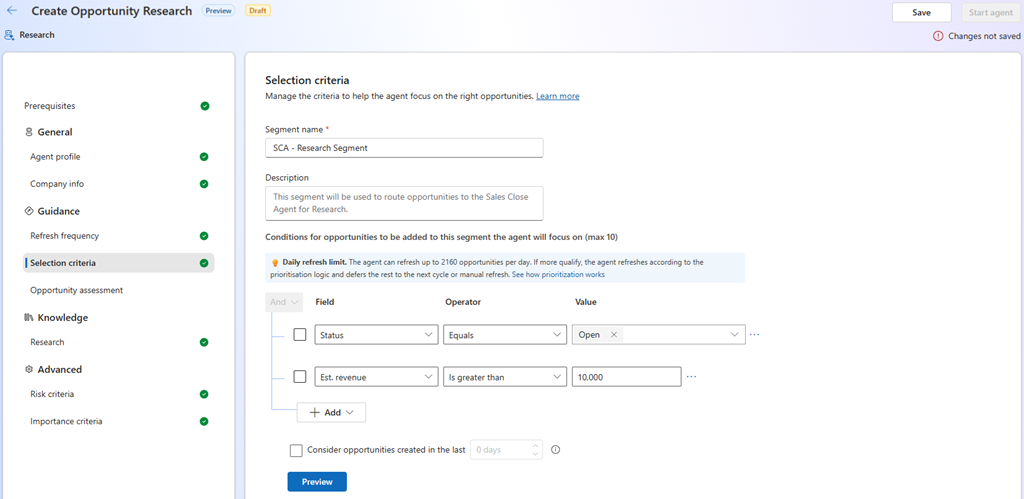Expand the Add condition chevron
Image resolution: width=1024 pixels, height=499 pixels.
[349, 413]
